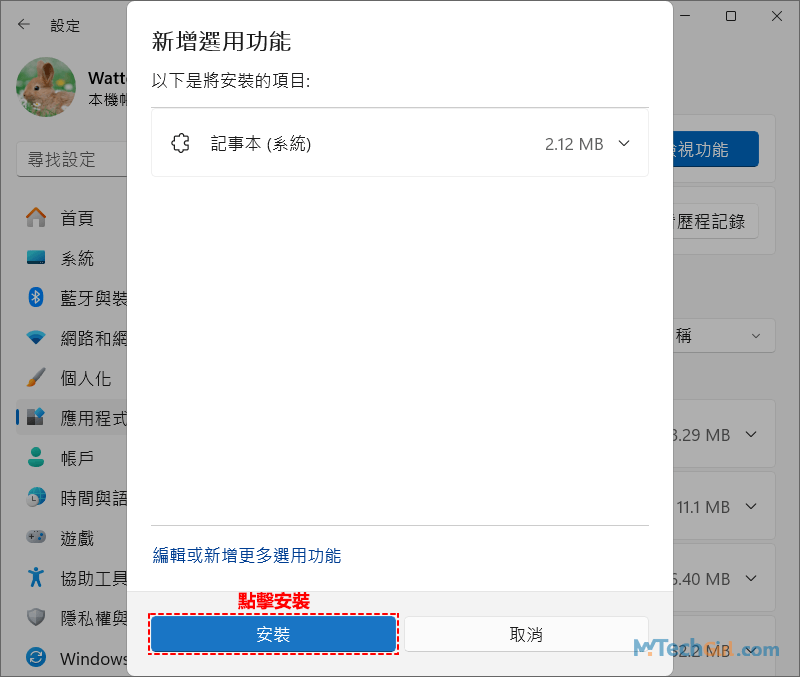Click the blue 安裝 install button

pyautogui.click(x=273, y=635)
